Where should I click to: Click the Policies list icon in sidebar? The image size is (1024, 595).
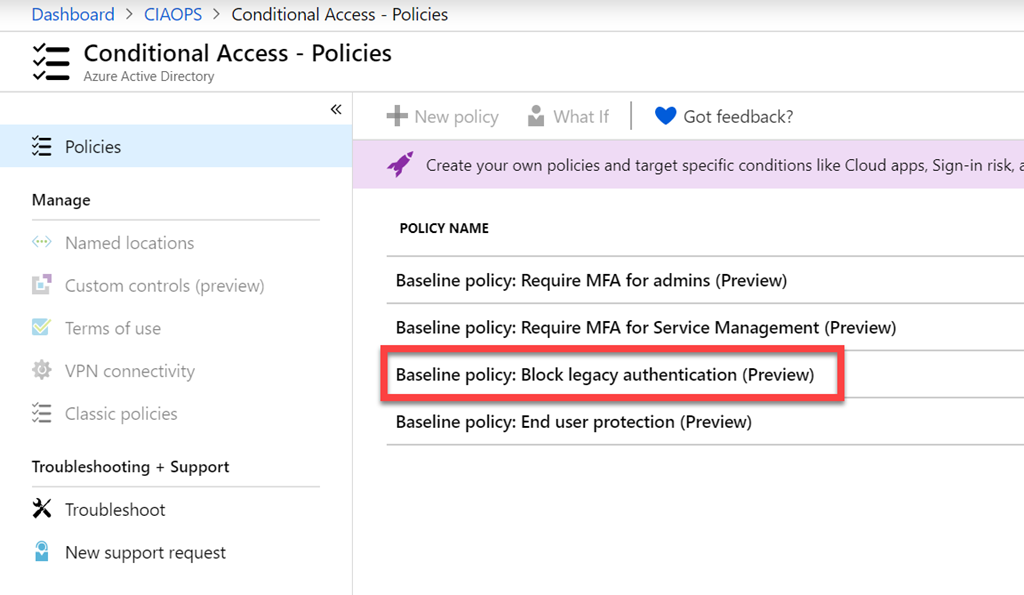pos(41,147)
